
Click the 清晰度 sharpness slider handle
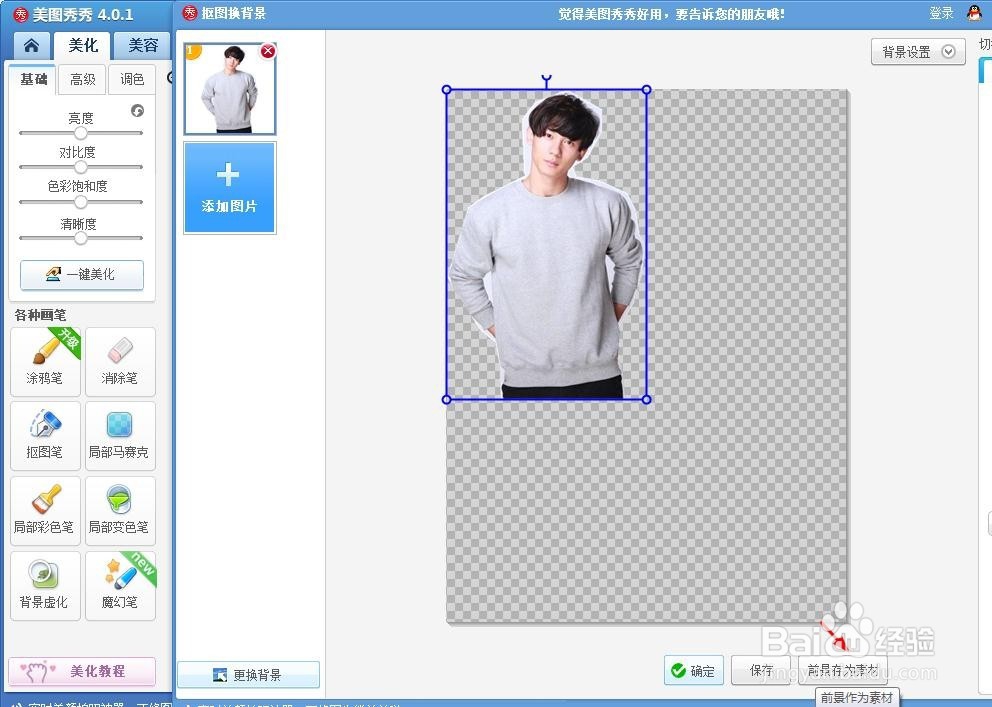tap(80, 238)
